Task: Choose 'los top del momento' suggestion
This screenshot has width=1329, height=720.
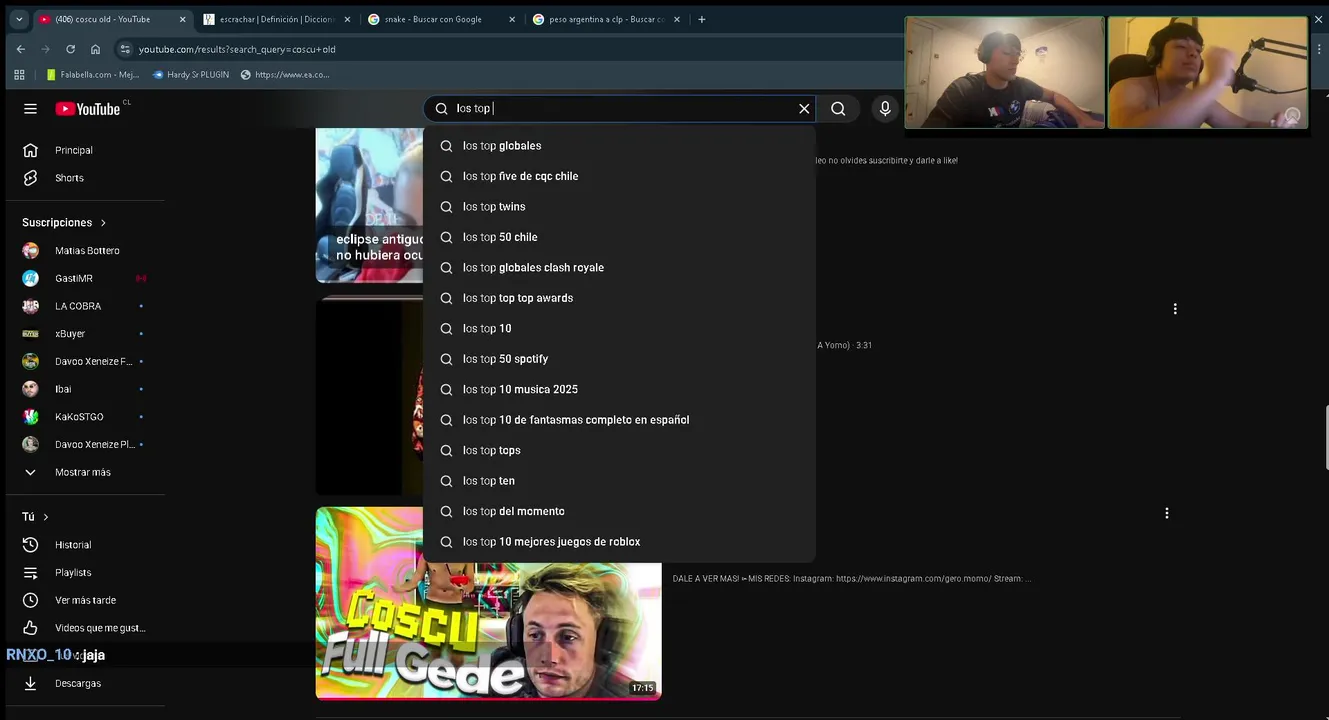Action: click(619, 512)
